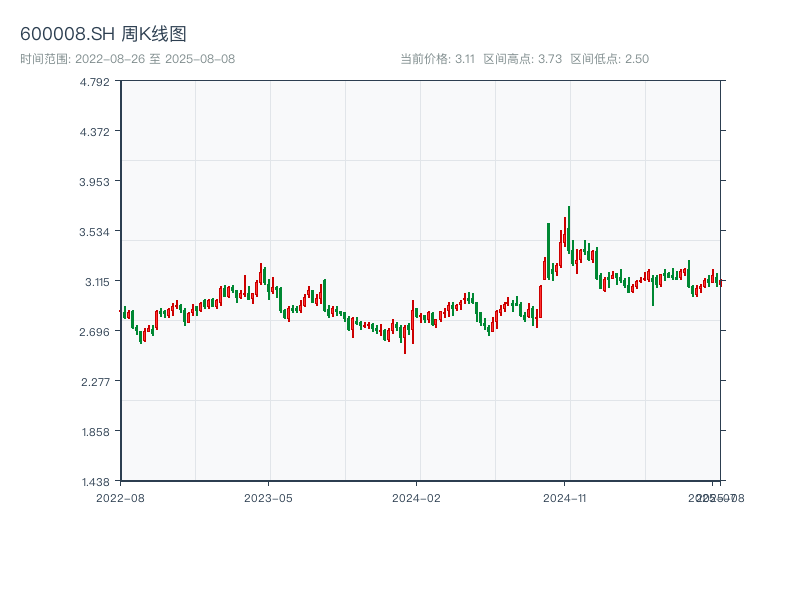Select the 2.696 y-axis label

[x=96, y=332]
